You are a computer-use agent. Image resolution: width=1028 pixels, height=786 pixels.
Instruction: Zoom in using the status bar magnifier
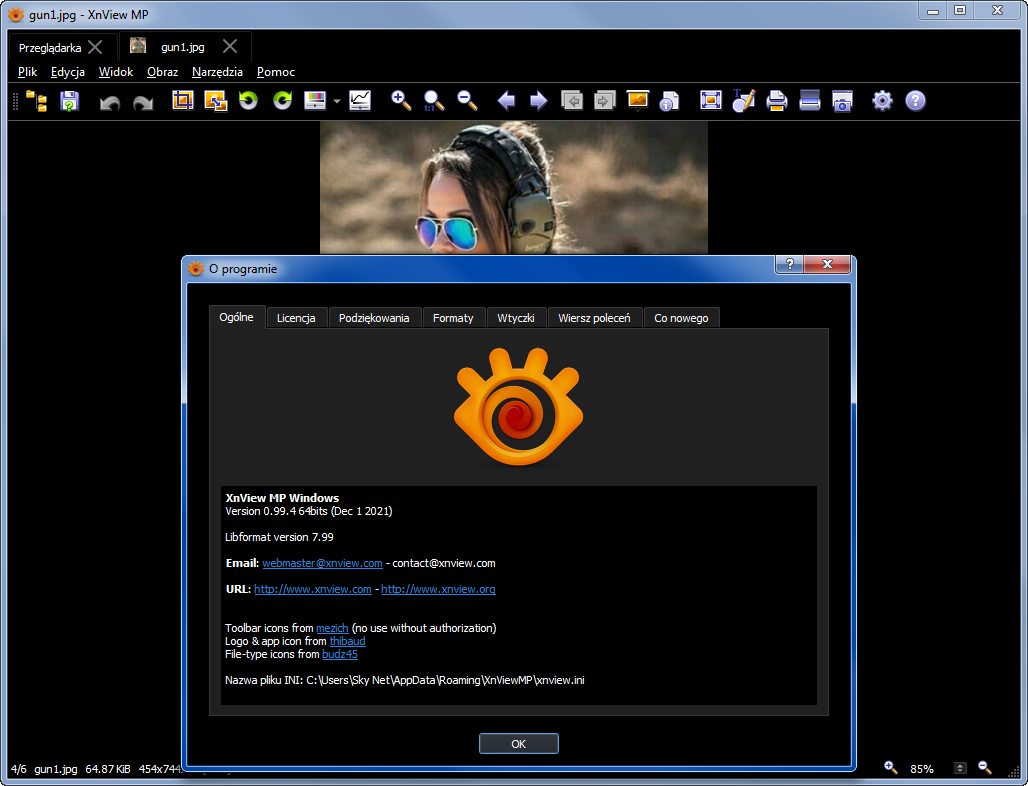tap(890, 768)
